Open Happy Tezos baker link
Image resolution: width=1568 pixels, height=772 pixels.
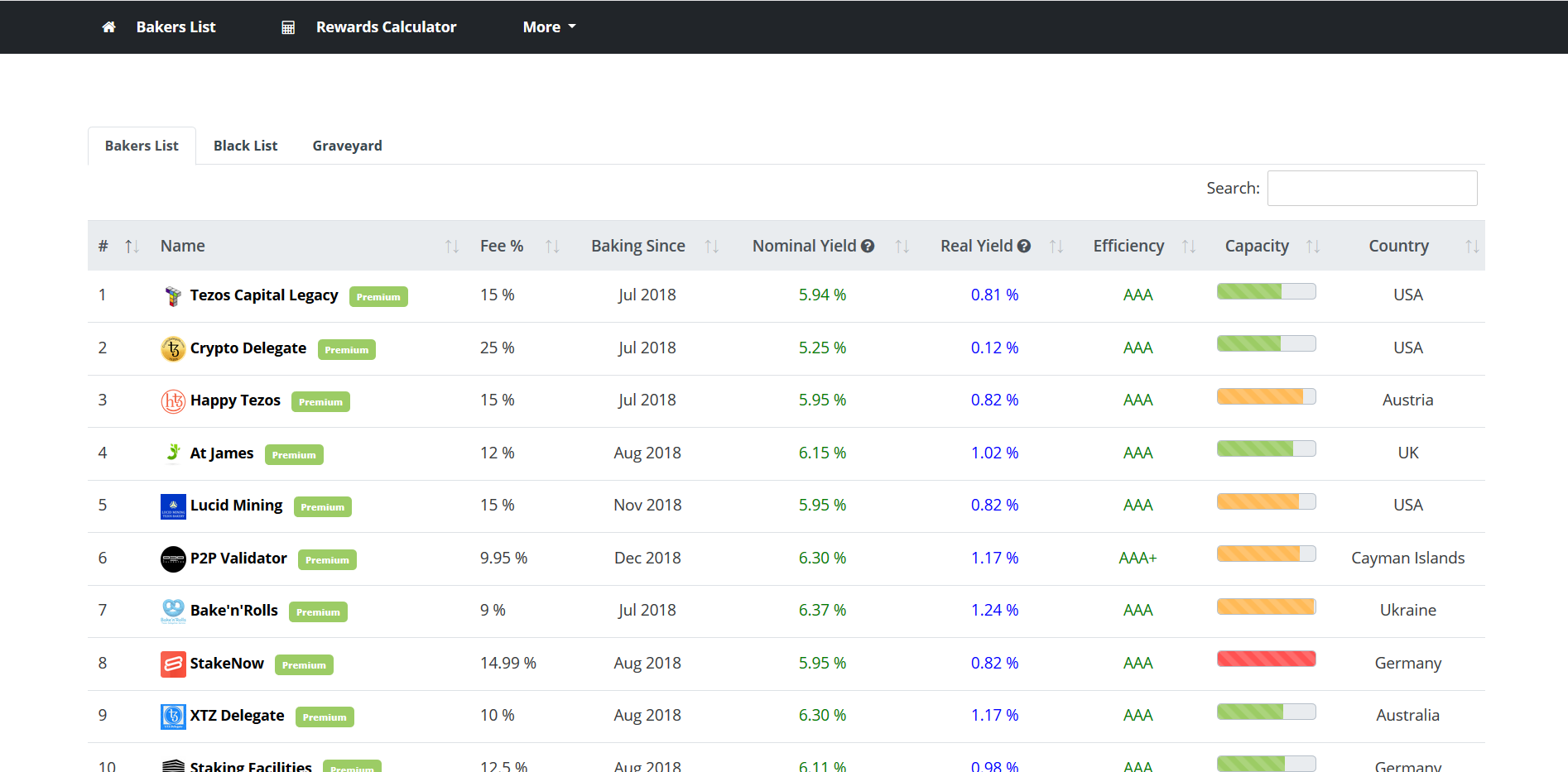pyautogui.click(x=235, y=400)
